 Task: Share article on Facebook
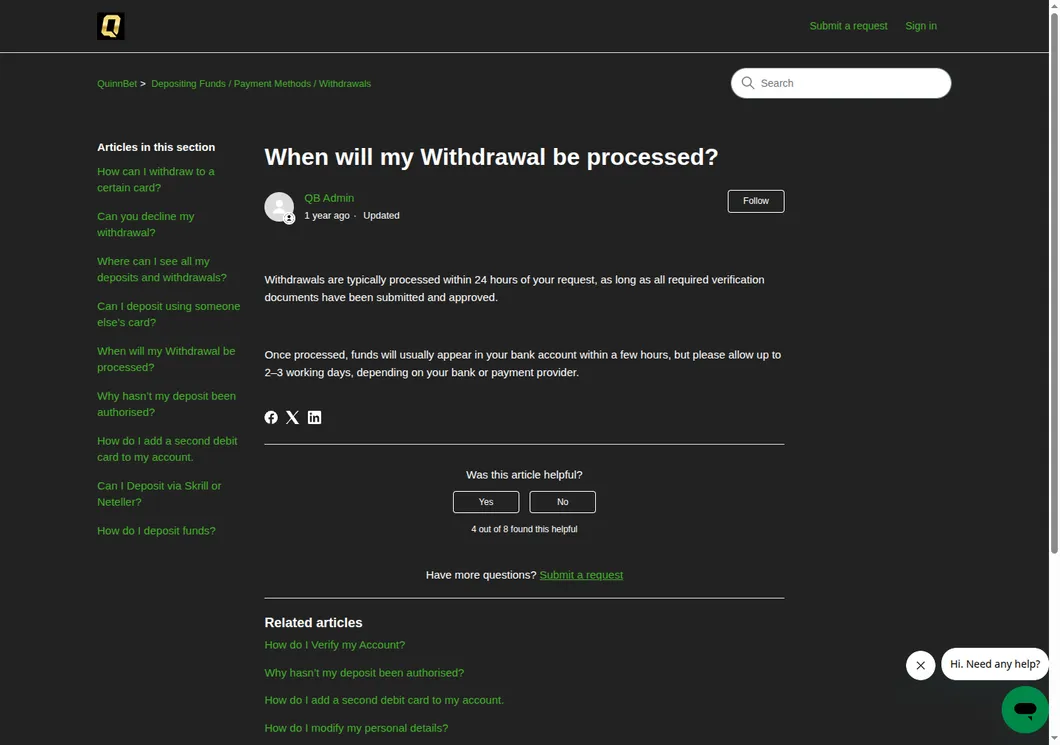tap(271, 418)
